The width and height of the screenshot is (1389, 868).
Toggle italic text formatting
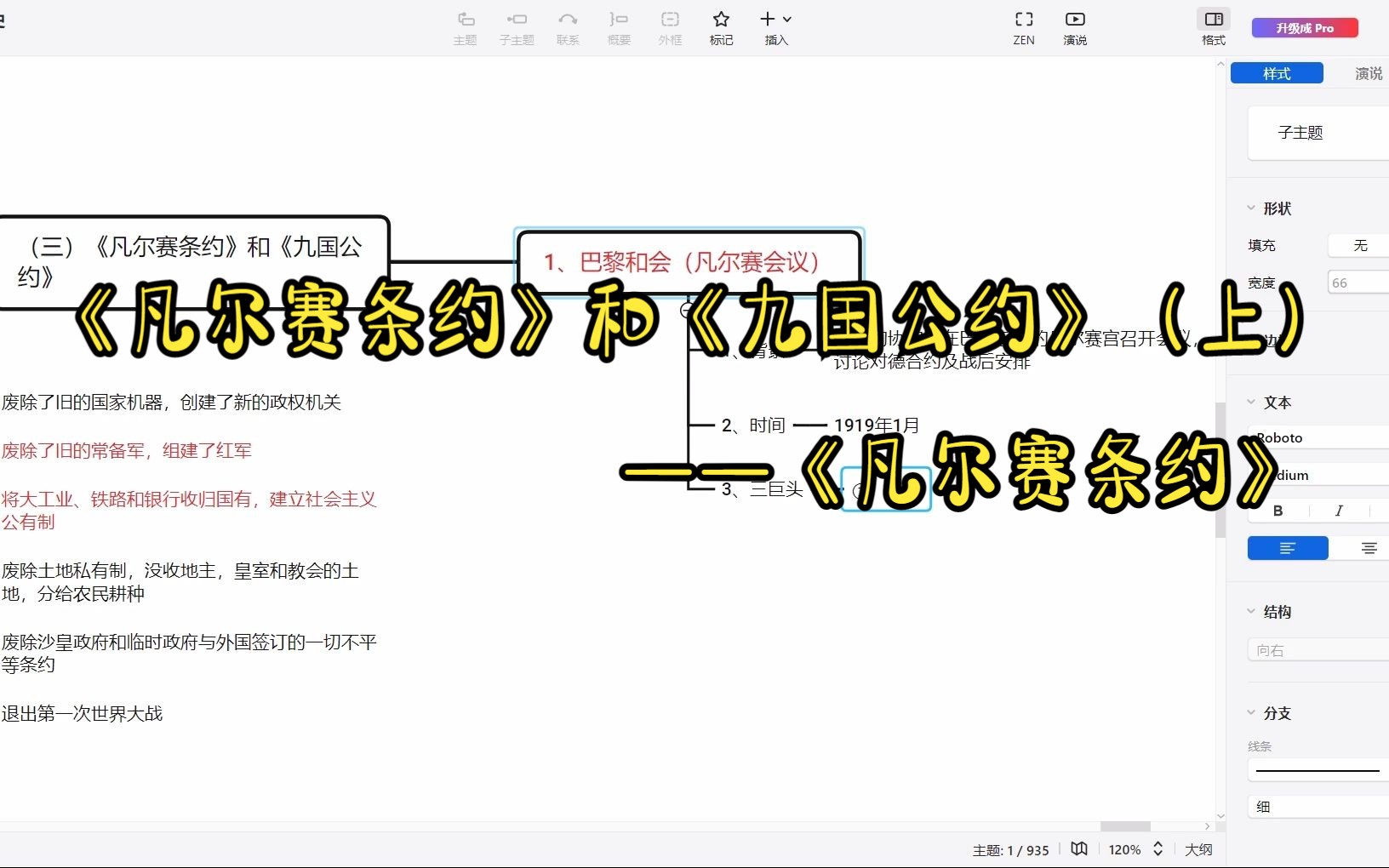pyautogui.click(x=1339, y=511)
